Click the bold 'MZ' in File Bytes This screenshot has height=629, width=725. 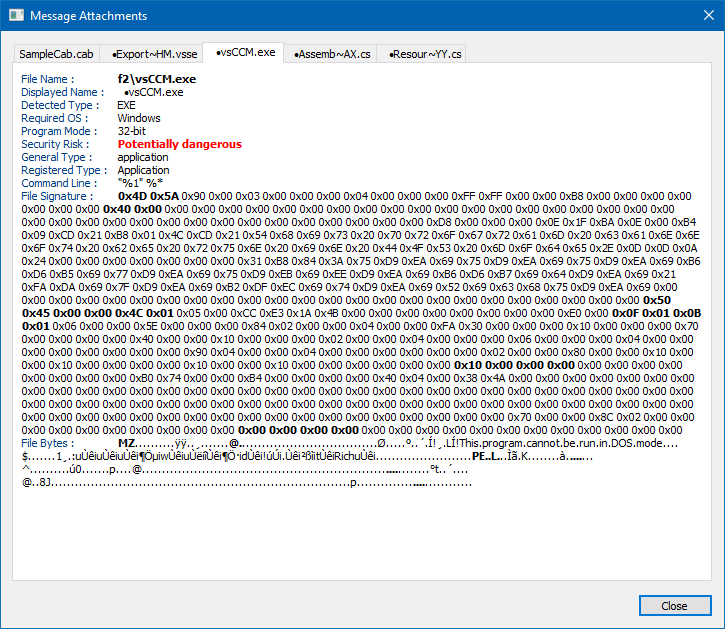point(127,443)
